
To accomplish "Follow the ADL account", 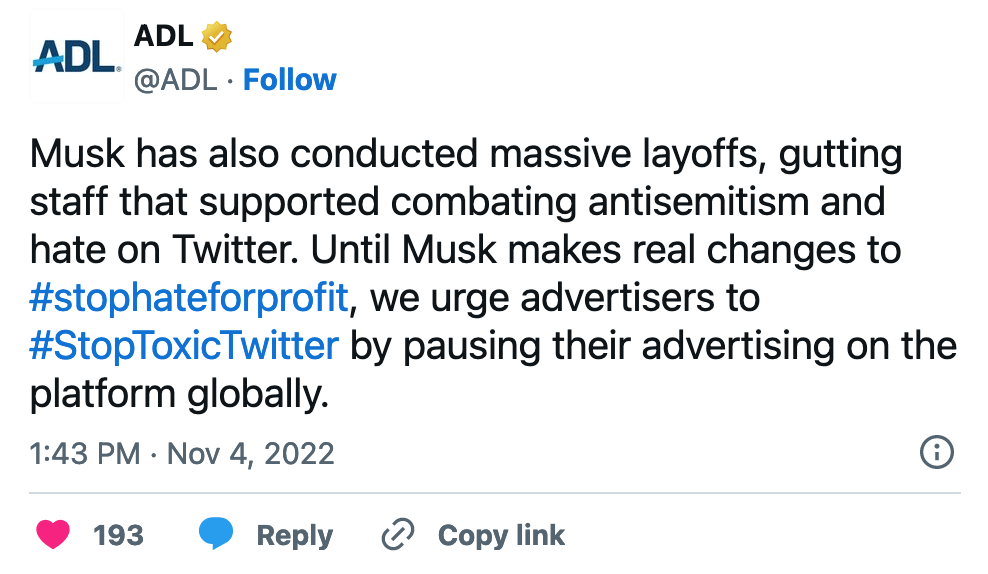I will tap(290, 80).
